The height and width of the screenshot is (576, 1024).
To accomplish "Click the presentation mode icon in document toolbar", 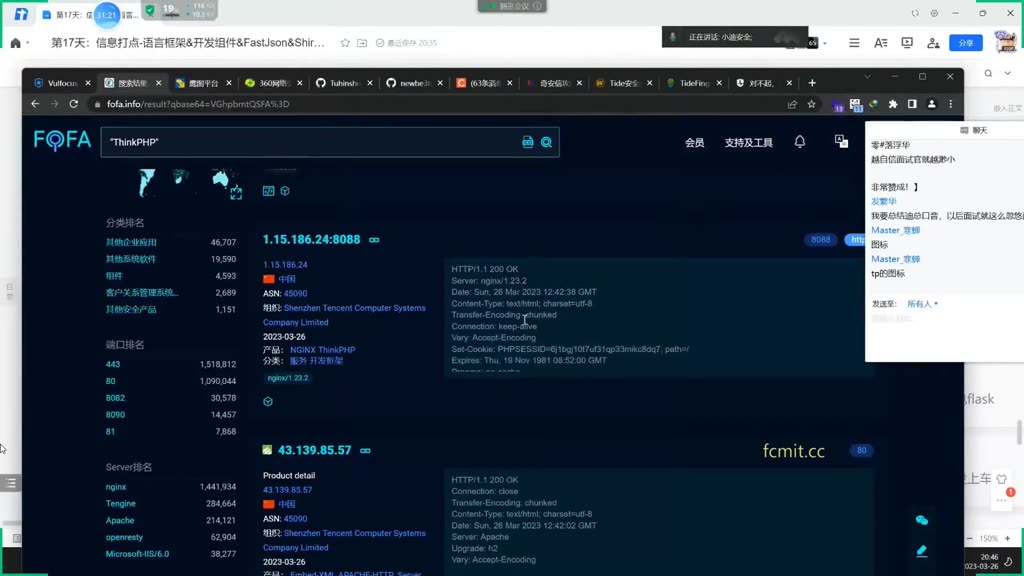I will tap(907, 42).
